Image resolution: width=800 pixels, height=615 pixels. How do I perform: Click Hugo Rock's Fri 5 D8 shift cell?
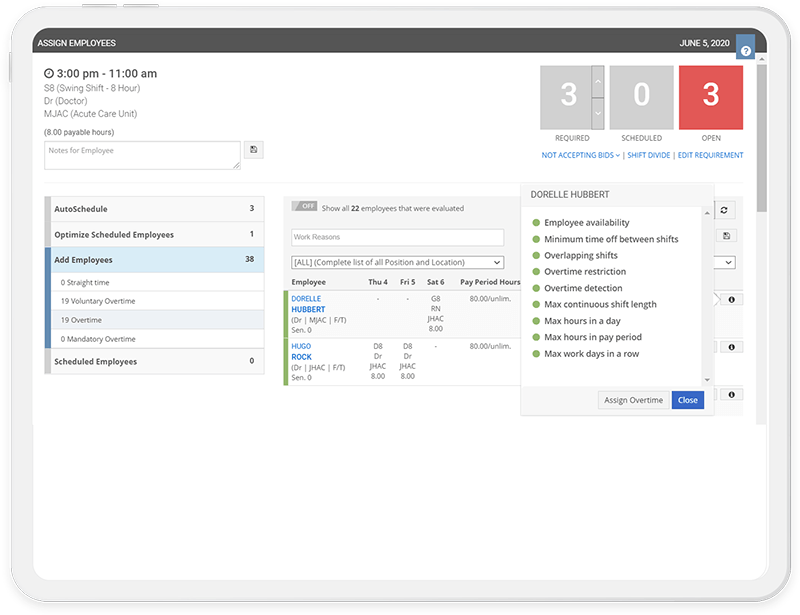pyautogui.click(x=407, y=361)
